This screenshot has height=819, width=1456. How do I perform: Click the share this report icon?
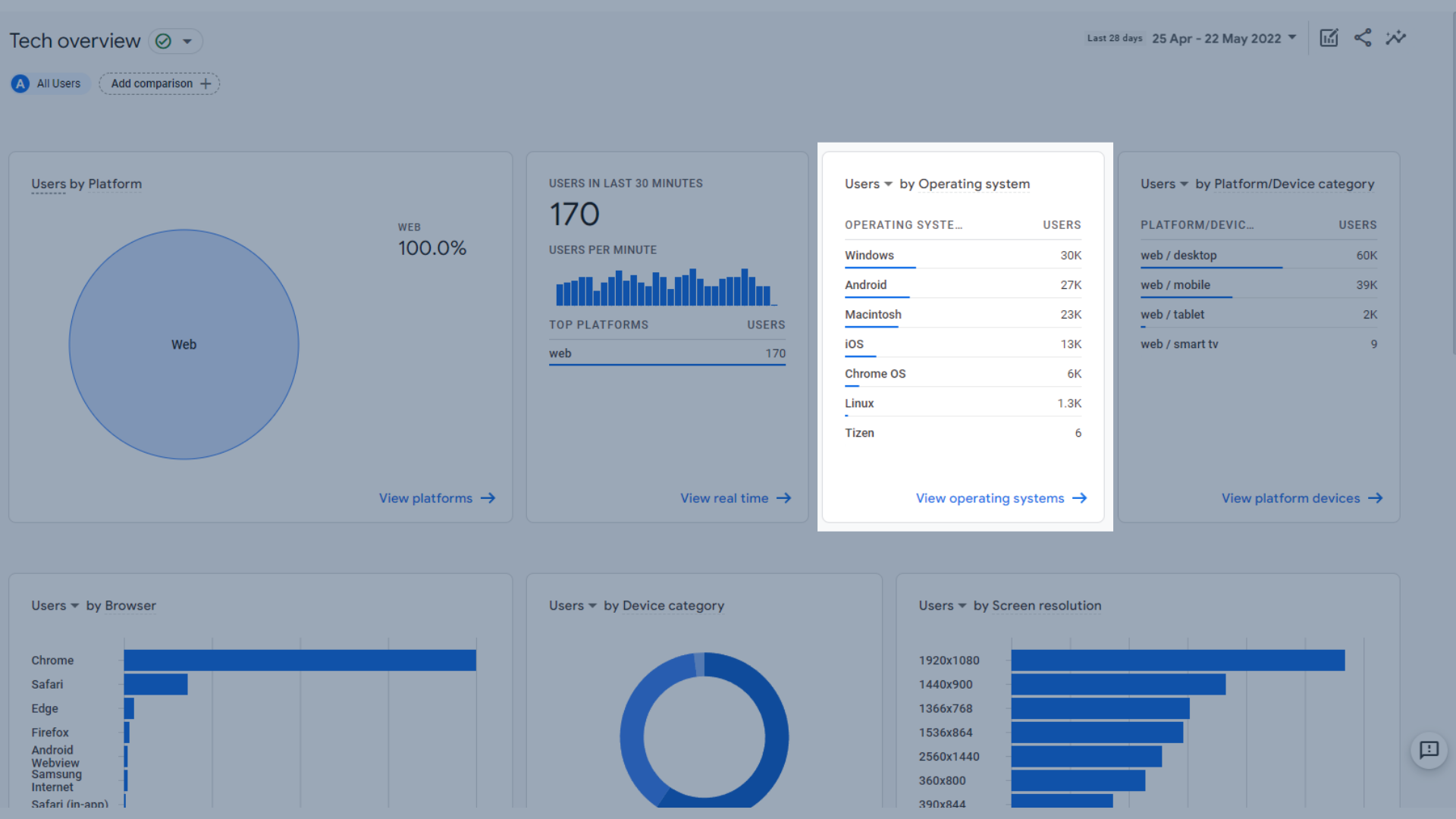click(1363, 38)
